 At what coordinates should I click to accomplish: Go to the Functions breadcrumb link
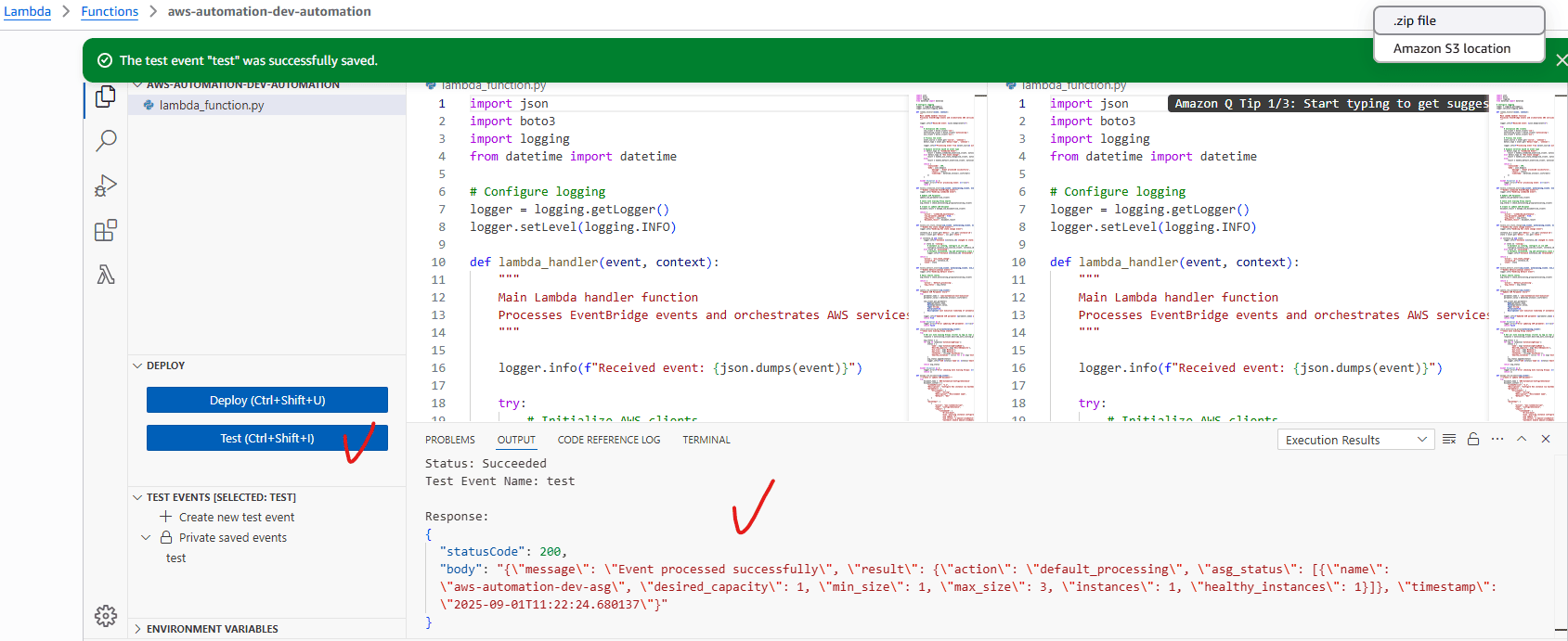(x=110, y=11)
